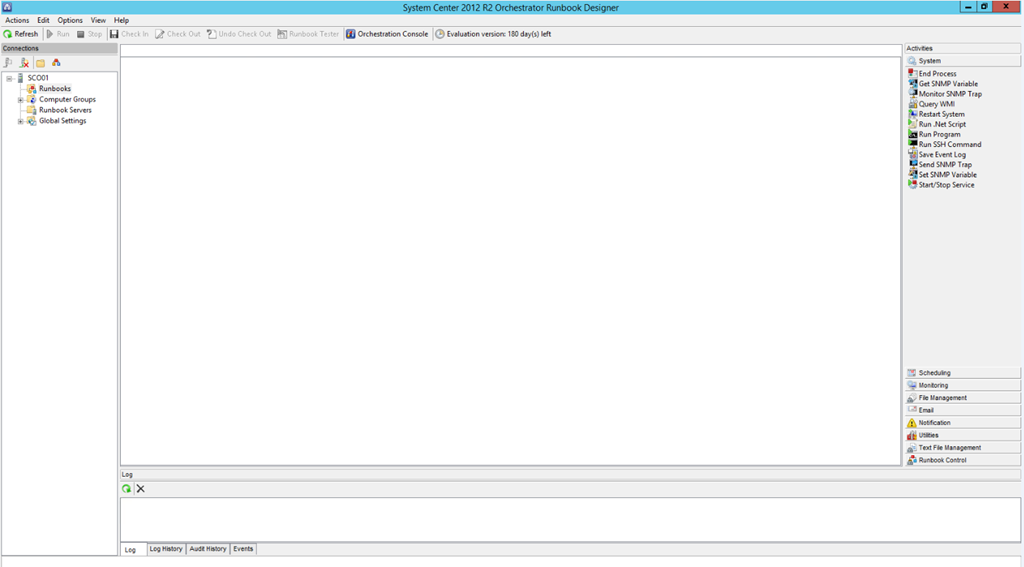This screenshot has height=567, width=1024.
Task: Click the clear log X icon
Action: 141,489
